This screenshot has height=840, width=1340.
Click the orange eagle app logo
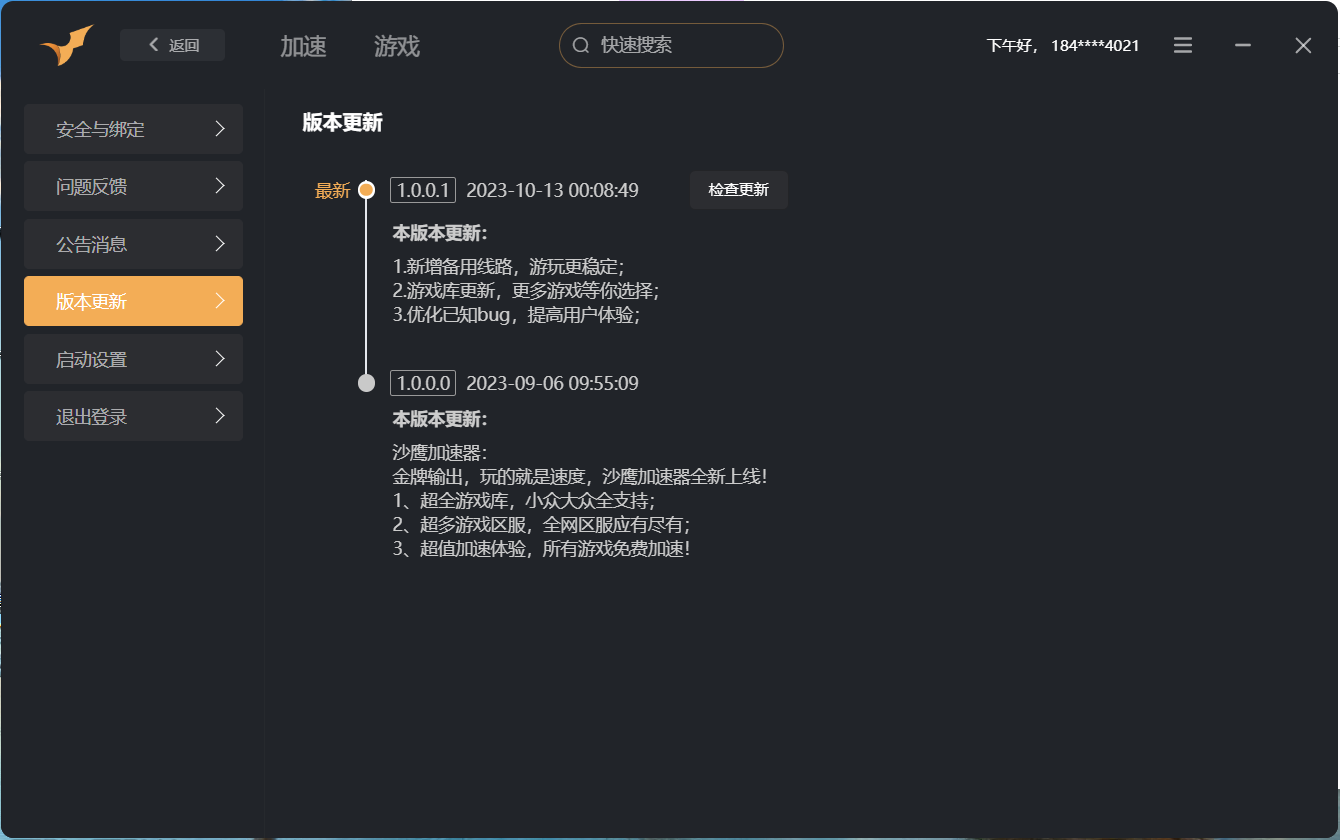[66, 45]
